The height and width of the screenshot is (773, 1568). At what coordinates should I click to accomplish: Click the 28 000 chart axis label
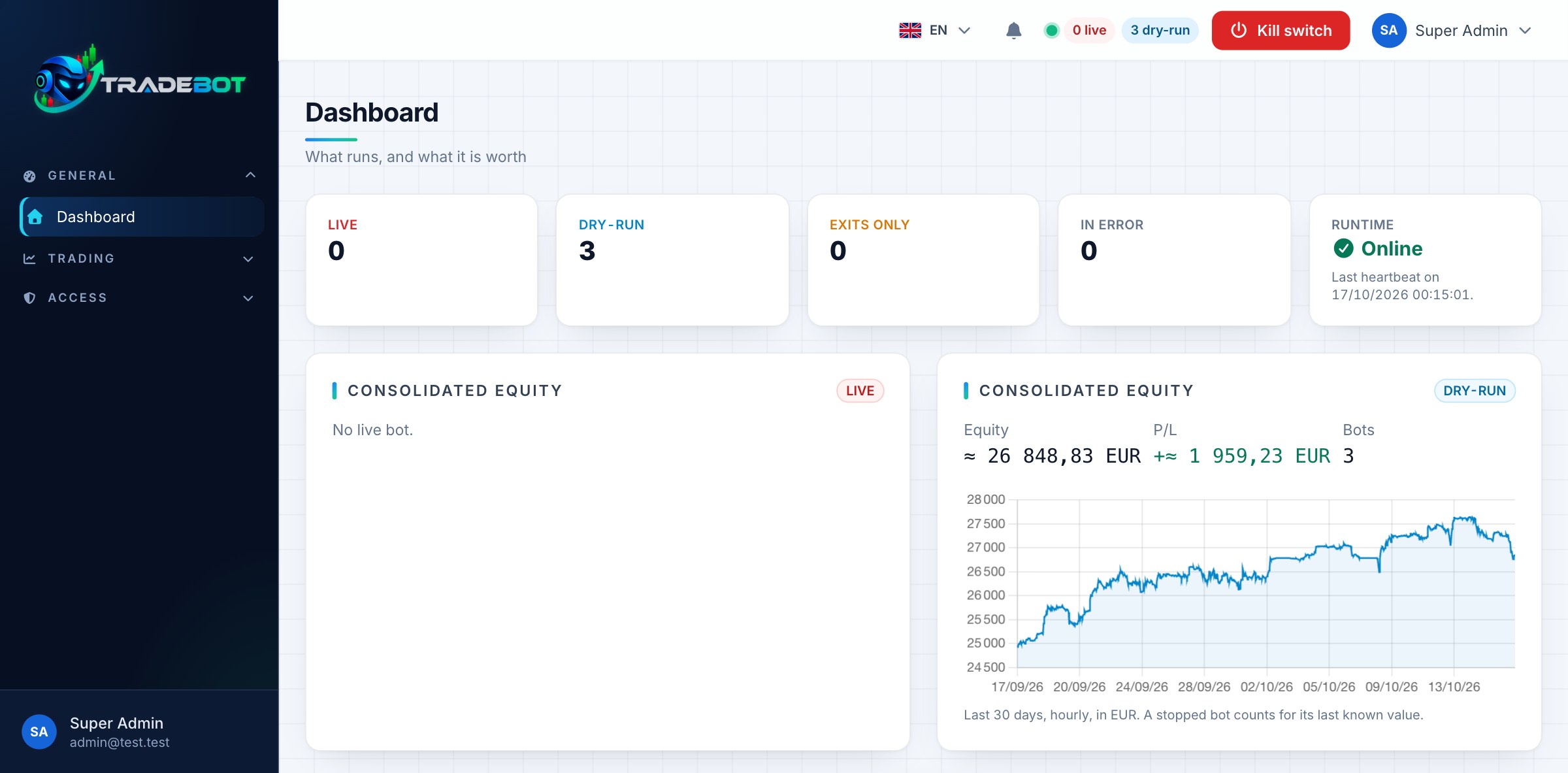pos(986,499)
